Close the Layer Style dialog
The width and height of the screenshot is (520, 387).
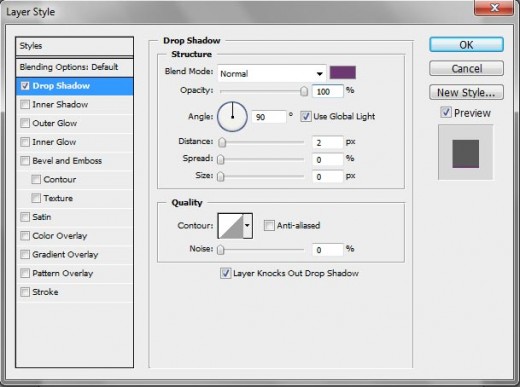pos(494,7)
